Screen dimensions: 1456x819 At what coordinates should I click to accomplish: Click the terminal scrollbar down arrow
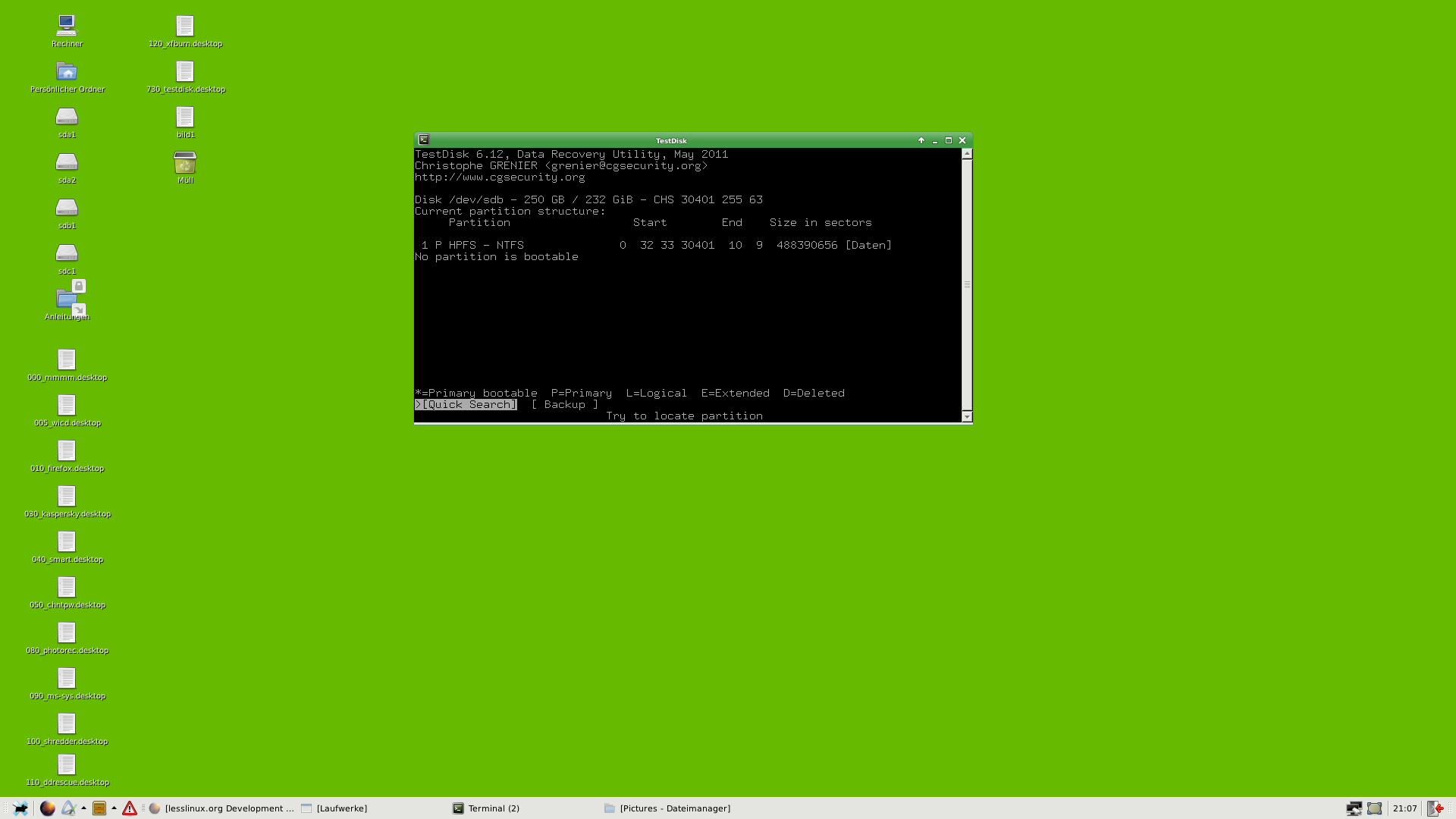coord(967,416)
